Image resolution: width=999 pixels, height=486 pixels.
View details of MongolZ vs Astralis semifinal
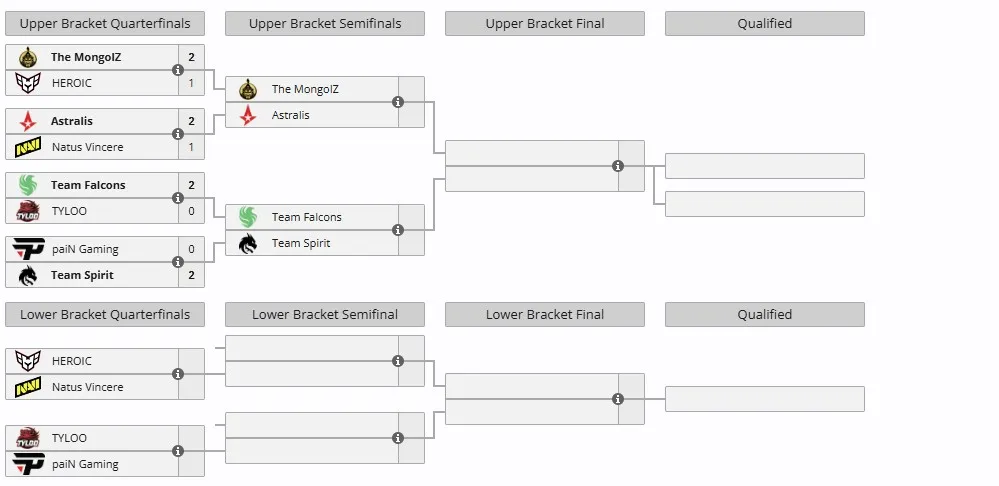[398, 102]
